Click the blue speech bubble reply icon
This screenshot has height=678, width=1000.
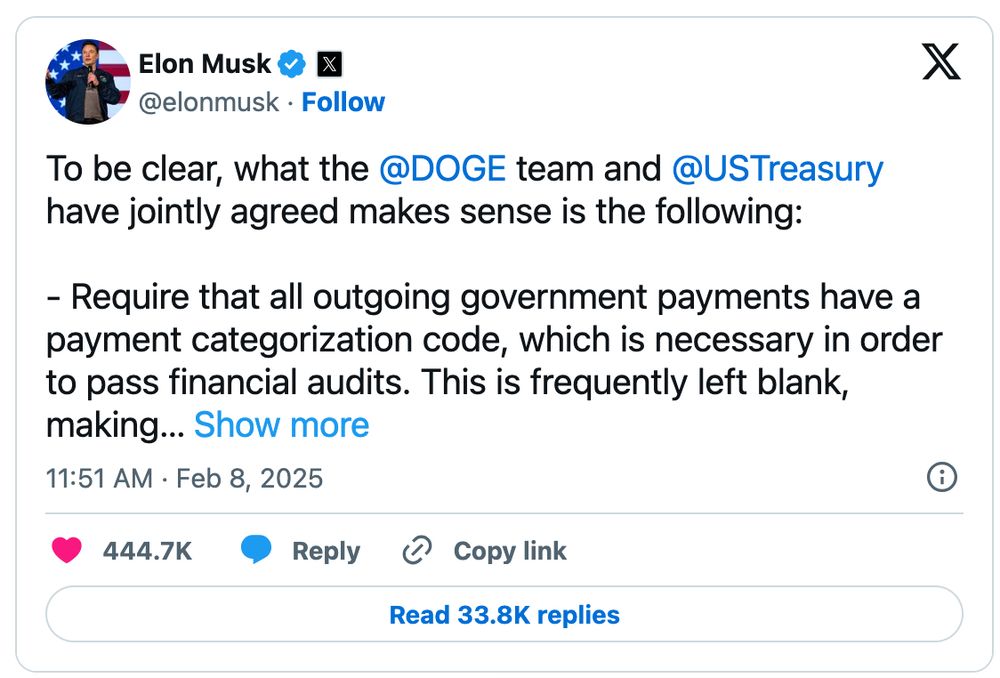(x=257, y=550)
